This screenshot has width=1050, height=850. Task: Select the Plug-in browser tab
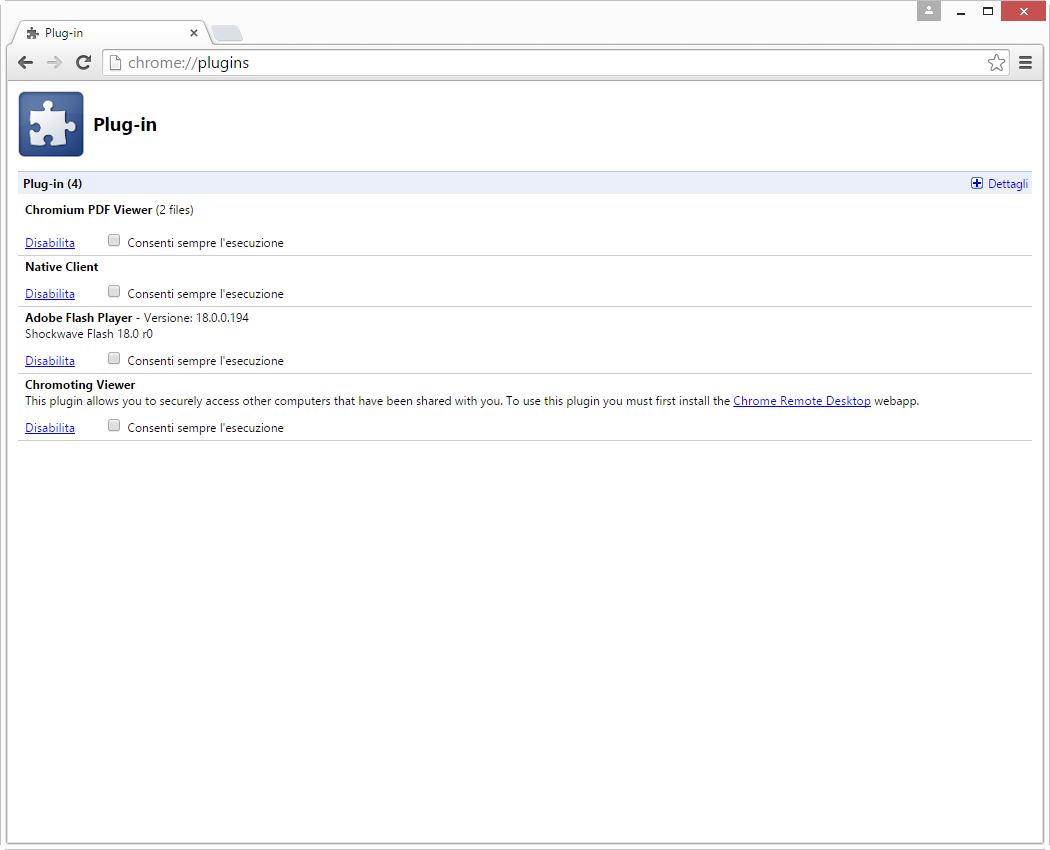point(110,33)
